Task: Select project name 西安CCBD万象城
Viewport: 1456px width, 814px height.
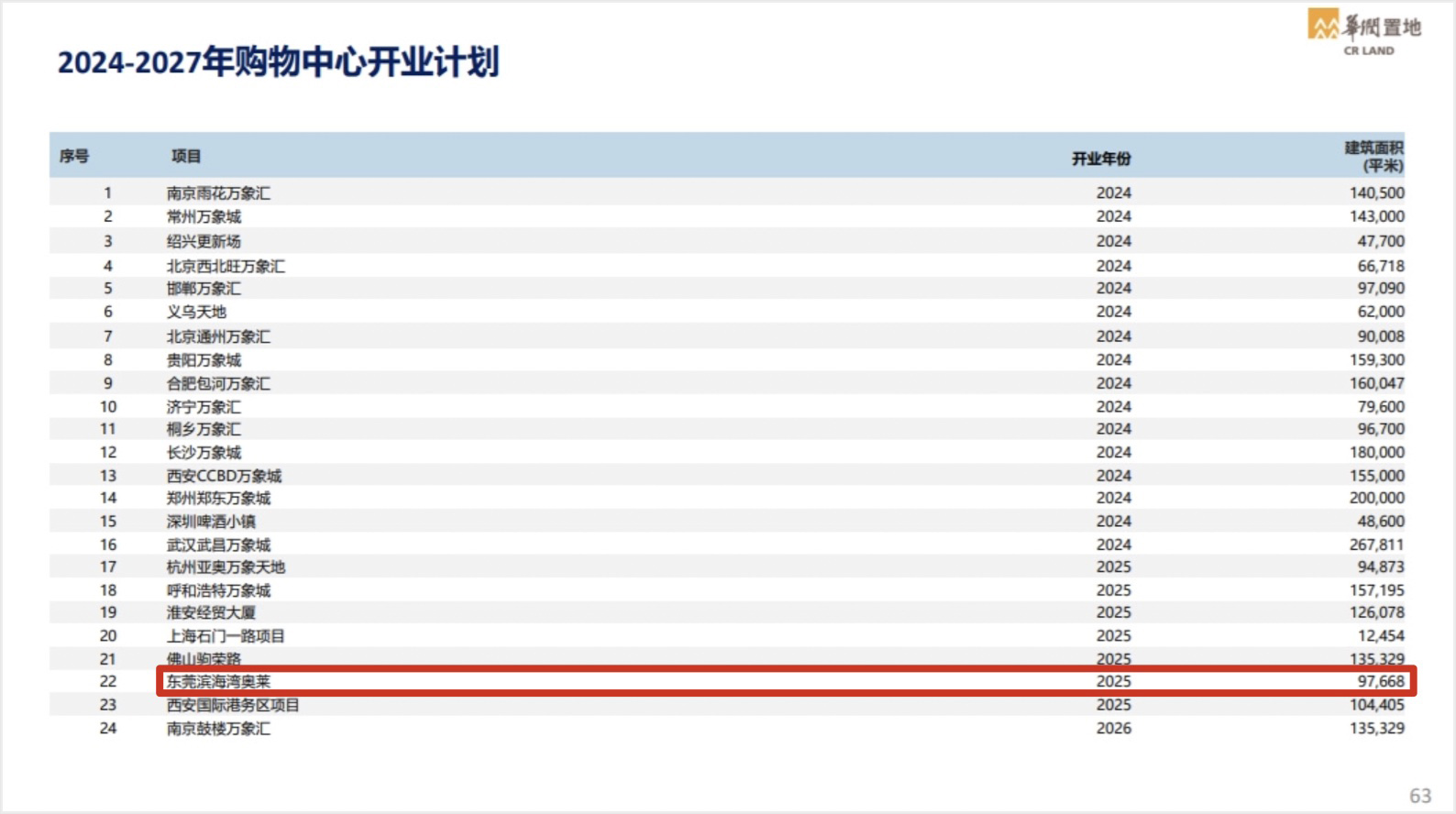Action: [224, 476]
